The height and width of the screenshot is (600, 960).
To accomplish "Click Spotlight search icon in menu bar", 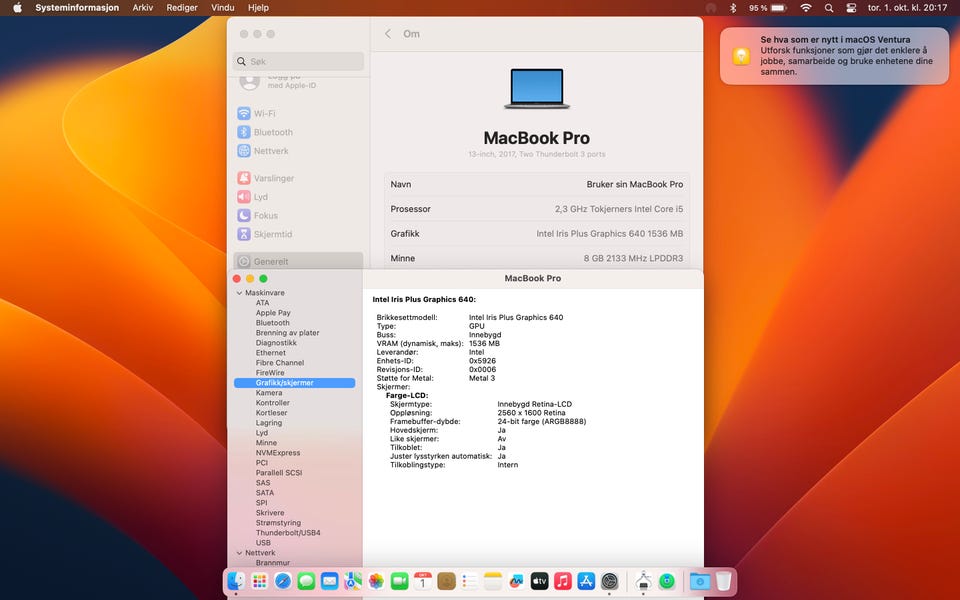I will coord(828,8).
